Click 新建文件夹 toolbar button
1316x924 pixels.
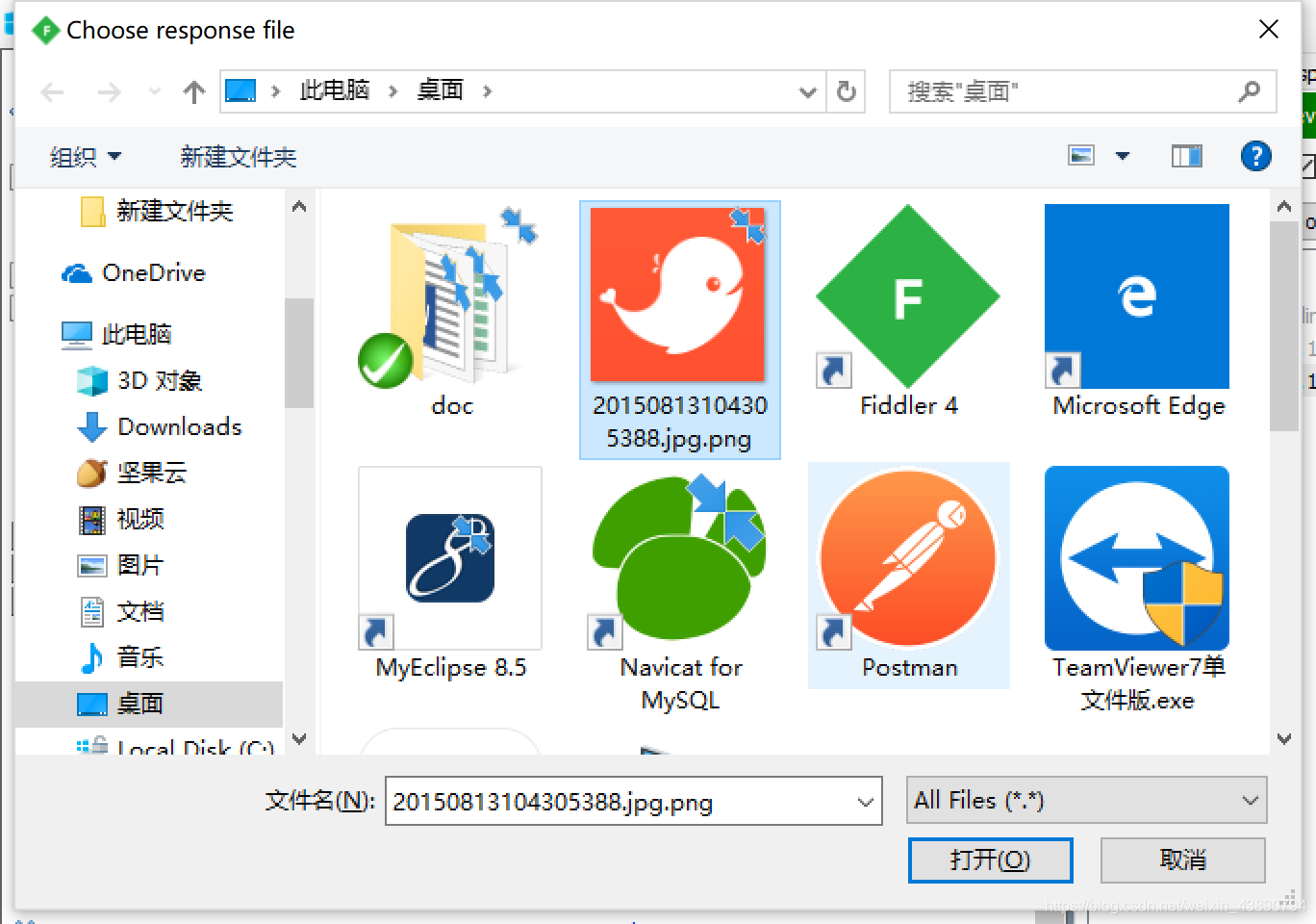pos(238,156)
